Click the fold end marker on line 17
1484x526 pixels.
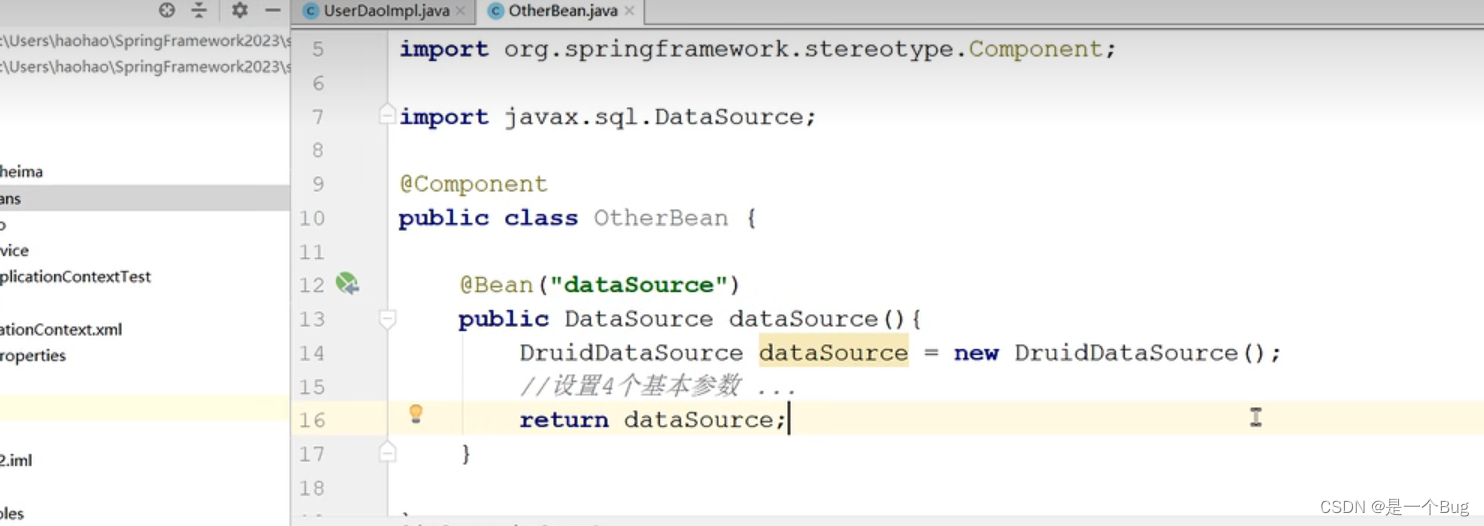tap(387, 453)
